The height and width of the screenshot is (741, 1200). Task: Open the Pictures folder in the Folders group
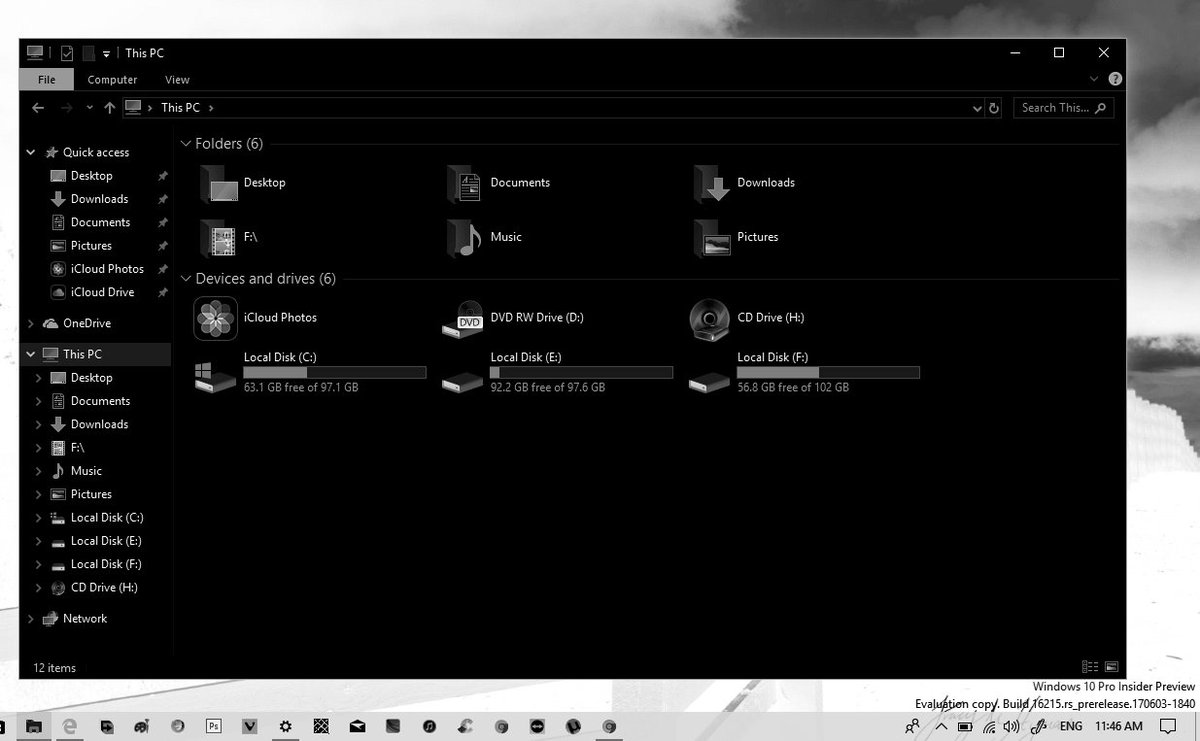[x=736, y=238]
